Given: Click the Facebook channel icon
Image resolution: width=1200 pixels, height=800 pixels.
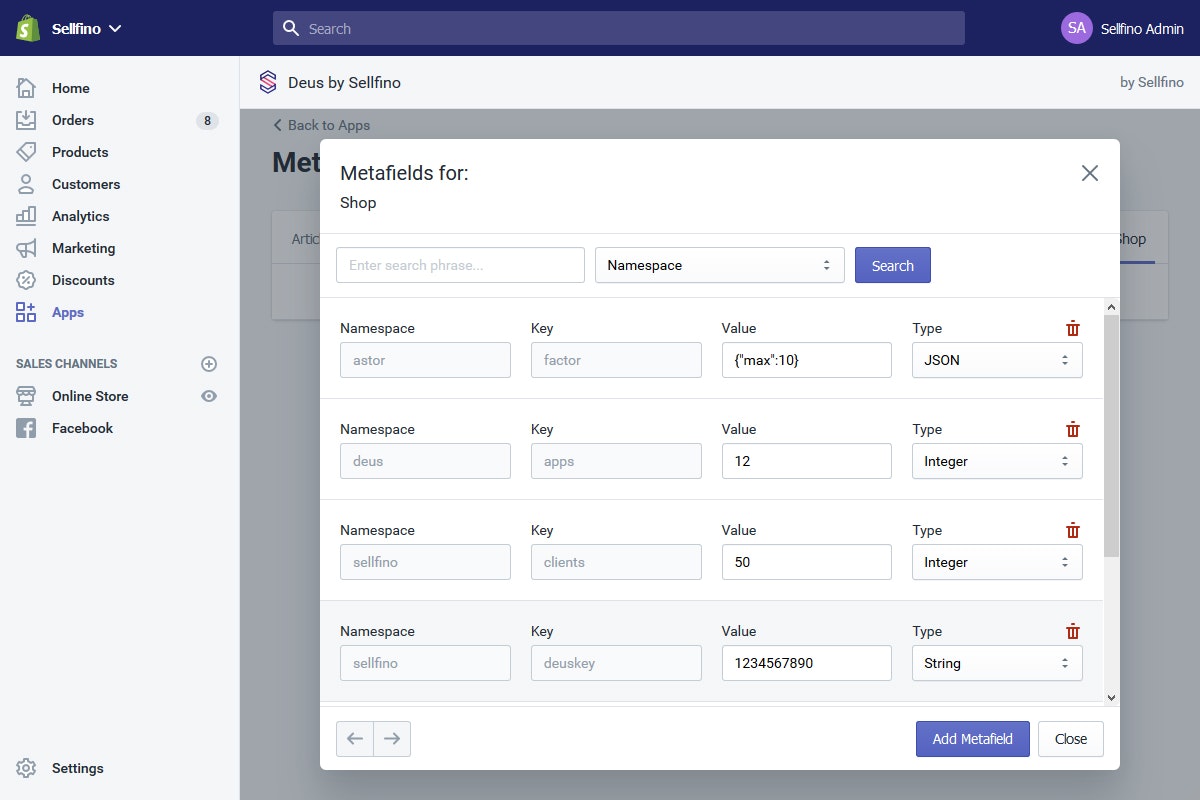Looking at the screenshot, I should tap(26, 428).
